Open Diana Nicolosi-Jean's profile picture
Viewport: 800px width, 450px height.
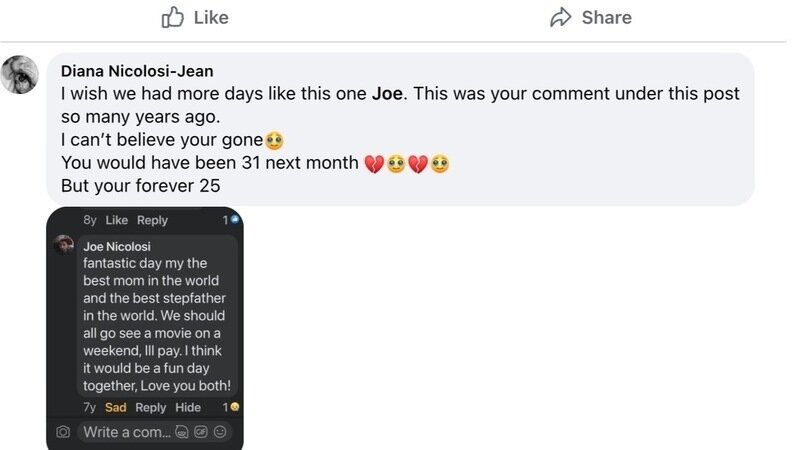point(20,75)
